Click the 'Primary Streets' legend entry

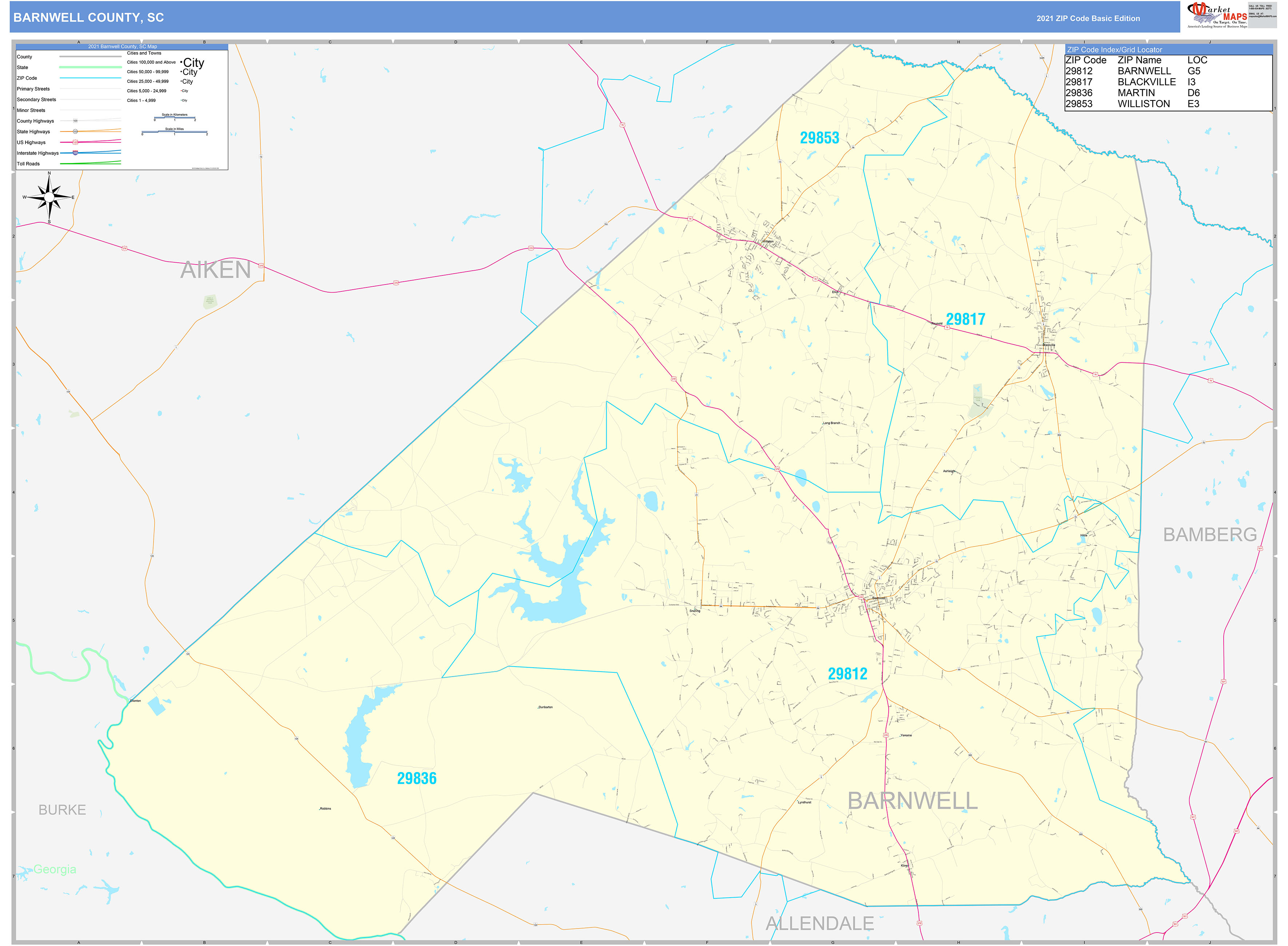[x=33, y=89]
